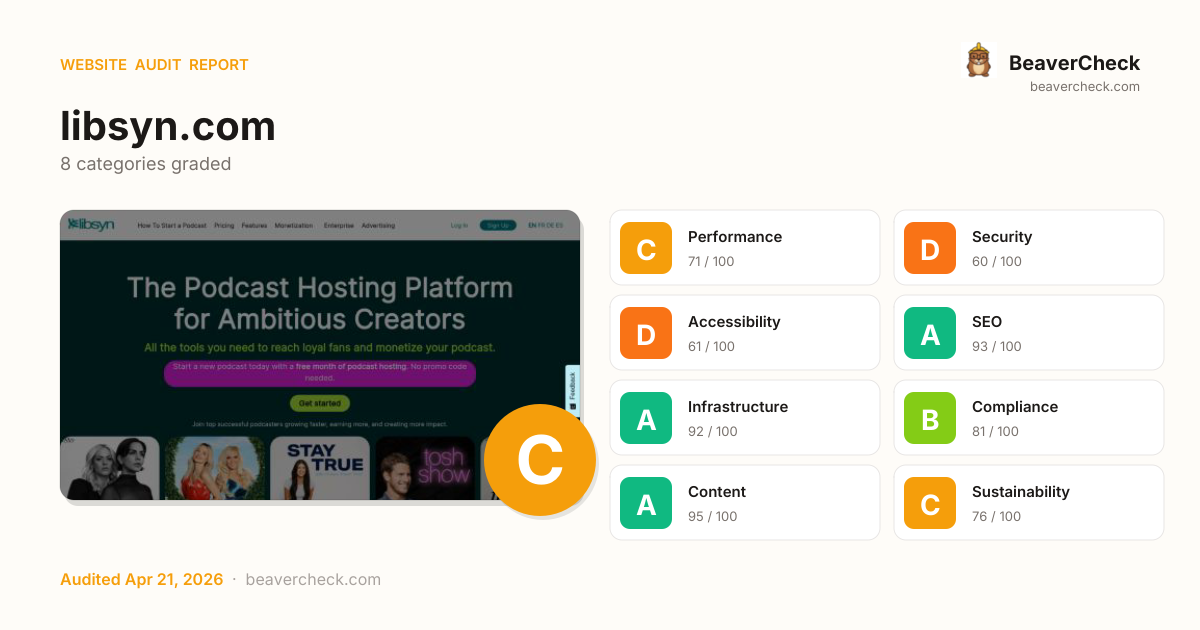The image size is (1200, 630).
Task: Click the Security grade D badge
Action: click(x=930, y=248)
